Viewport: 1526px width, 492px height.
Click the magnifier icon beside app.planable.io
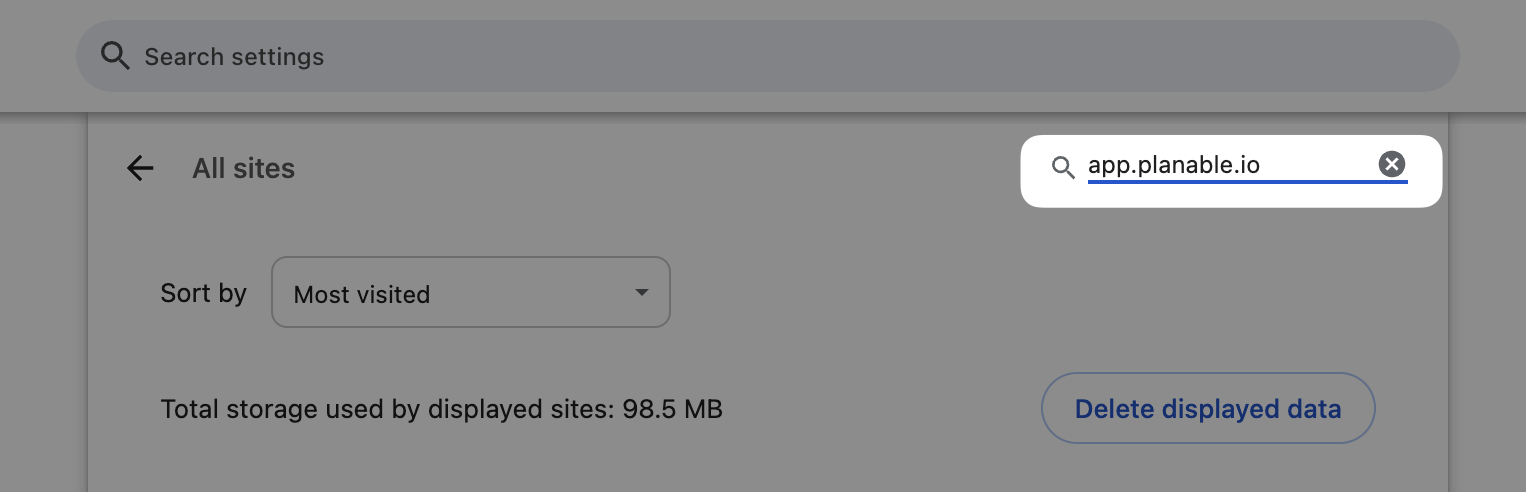1062,167
